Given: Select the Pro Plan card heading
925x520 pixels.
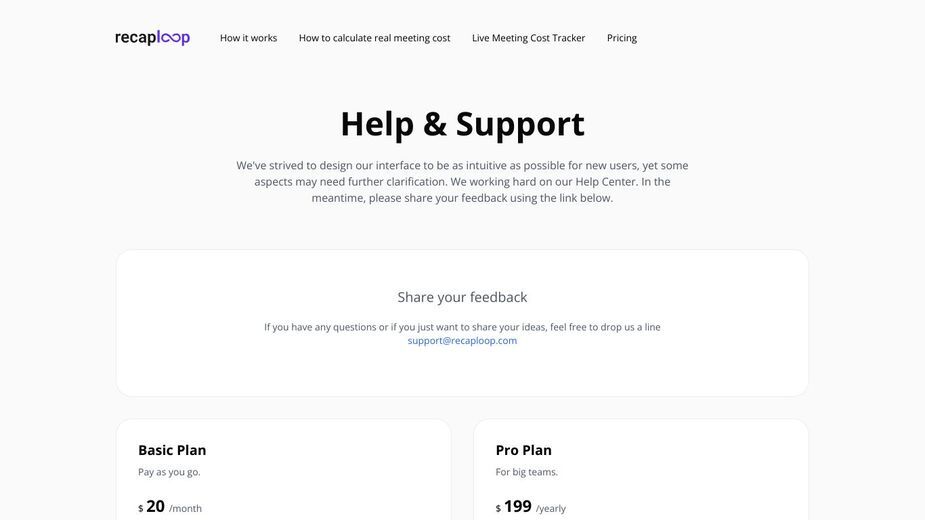Looking at the screenshot, I should tap(523, 450).
